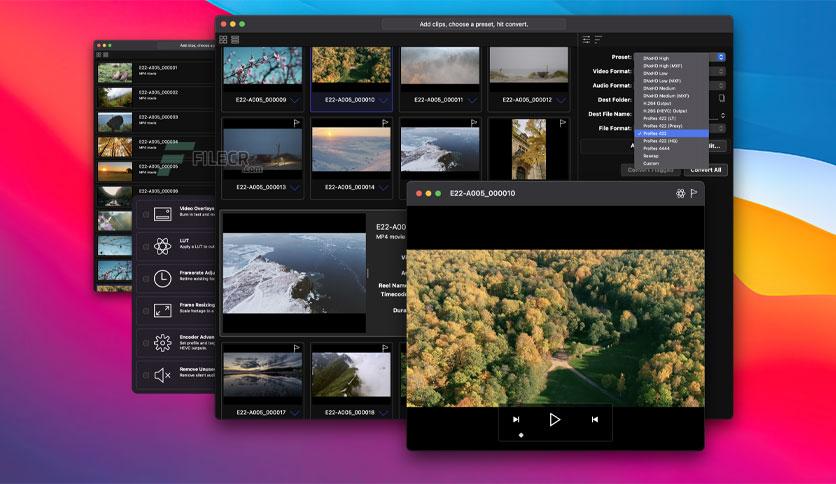Switch back window to grid view

coord(99,55)
